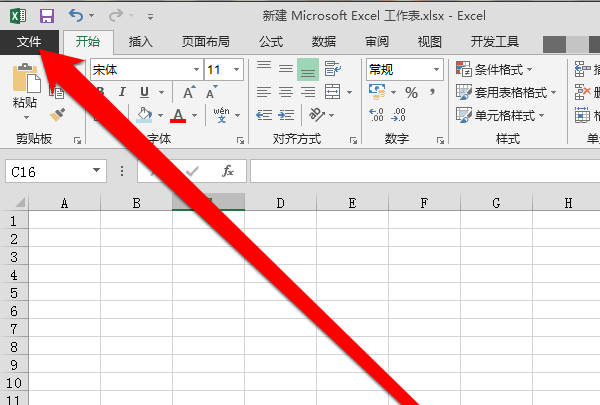This screenshot has width=600, height=405.
Task: Click inside the formula bar
Action: point(425,171)
